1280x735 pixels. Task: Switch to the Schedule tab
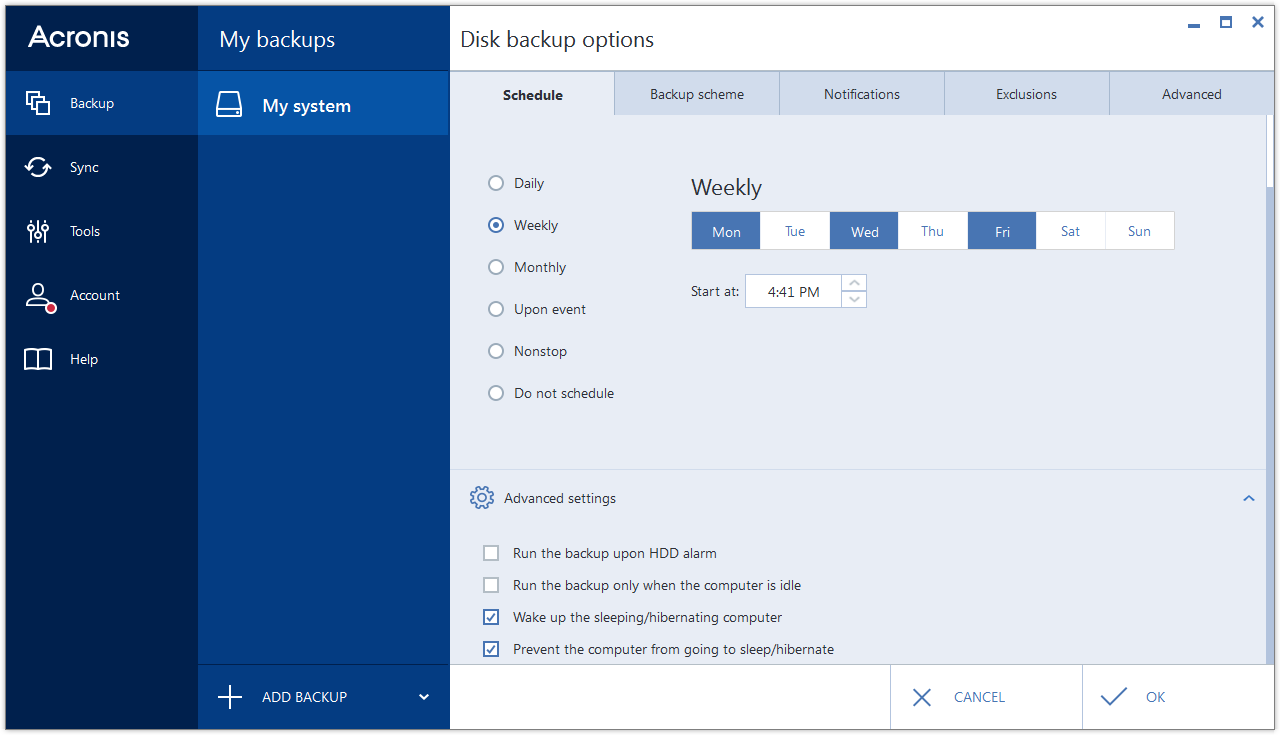[x=532, y=94]
